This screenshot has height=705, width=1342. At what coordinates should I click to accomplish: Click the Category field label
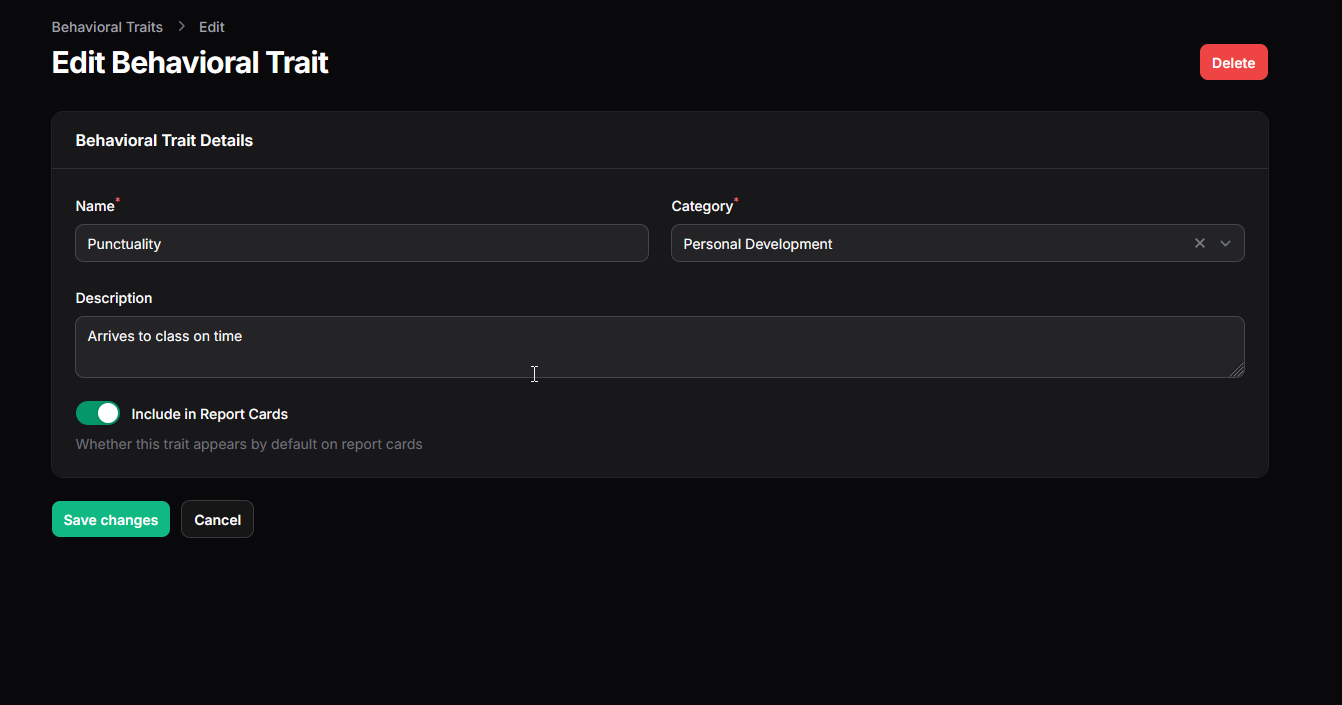(x=702, y=206)
